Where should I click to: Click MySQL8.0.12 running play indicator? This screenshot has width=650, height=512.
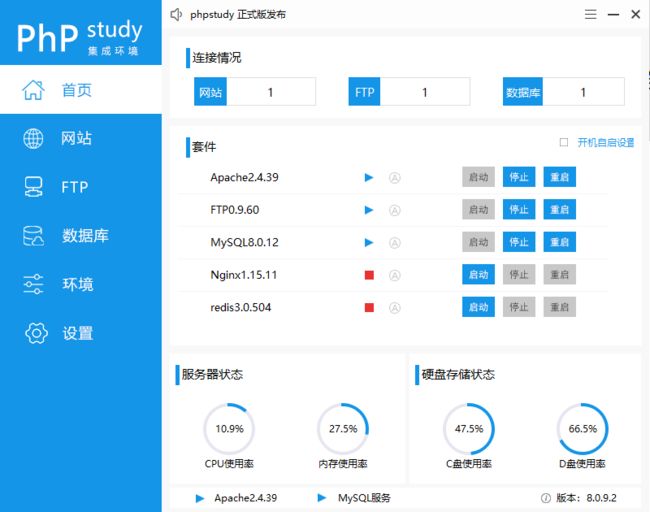(x=369, y=243)
